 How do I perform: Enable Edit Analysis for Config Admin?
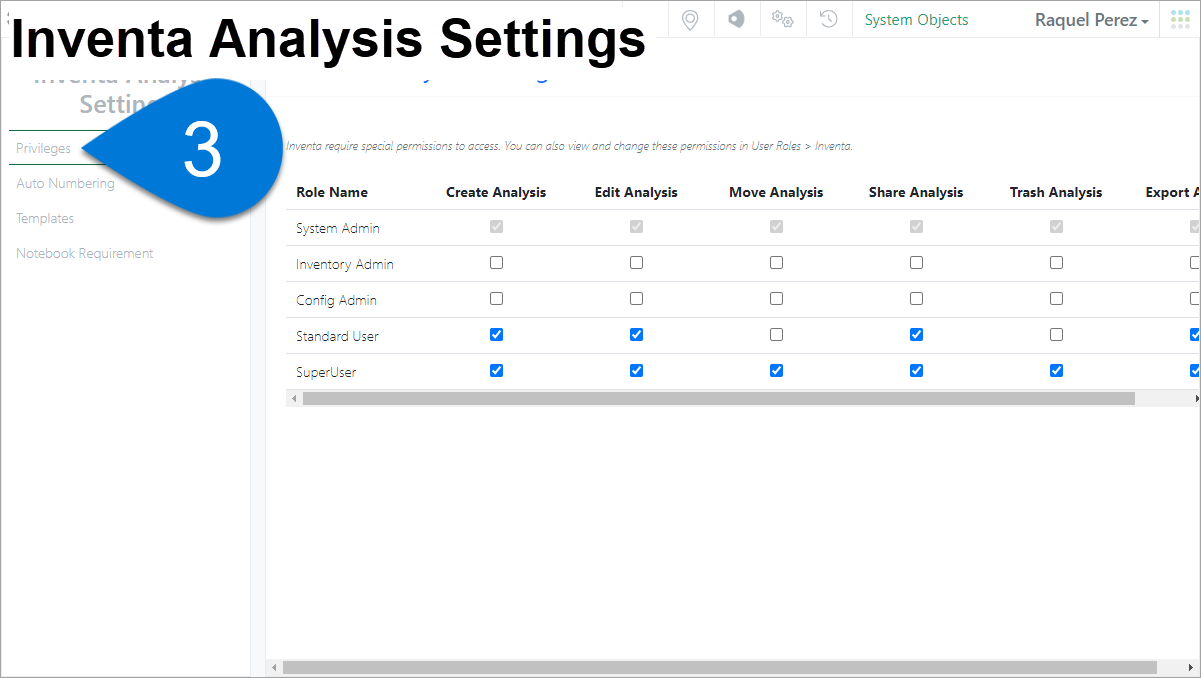(x=636, y=299)
